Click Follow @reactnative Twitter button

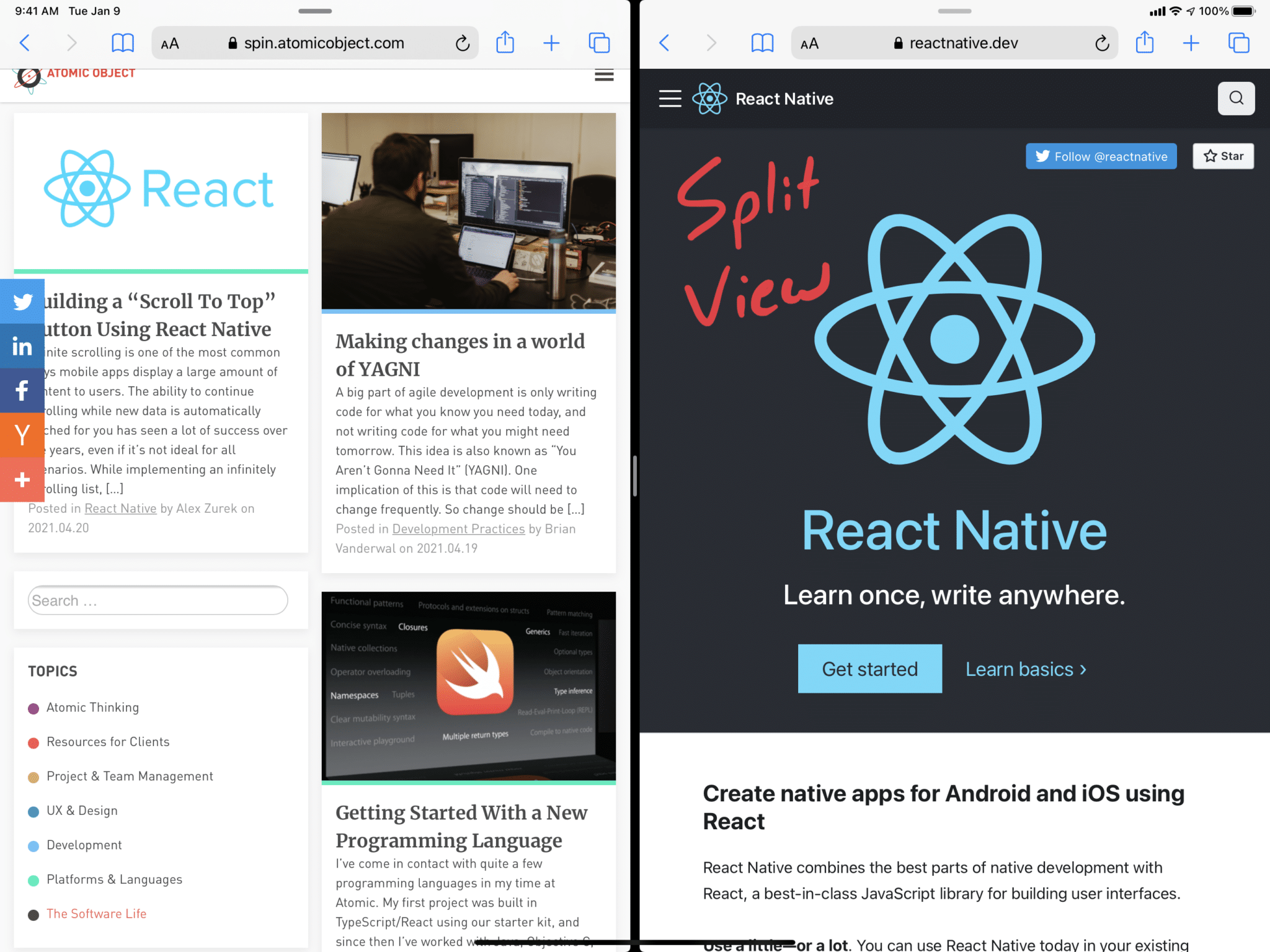1101,156
